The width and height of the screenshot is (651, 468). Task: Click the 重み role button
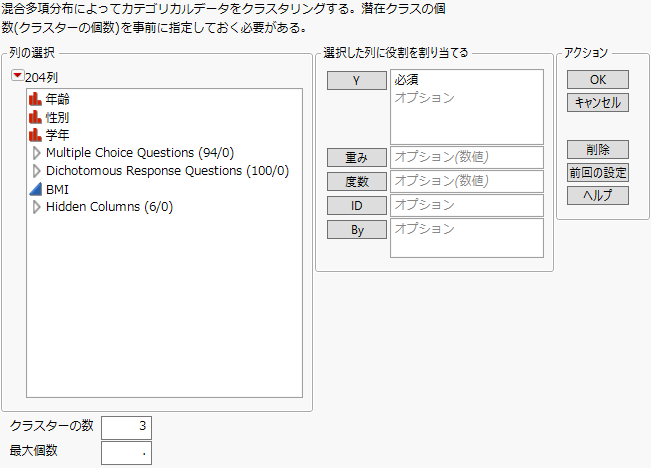[356, 156]
